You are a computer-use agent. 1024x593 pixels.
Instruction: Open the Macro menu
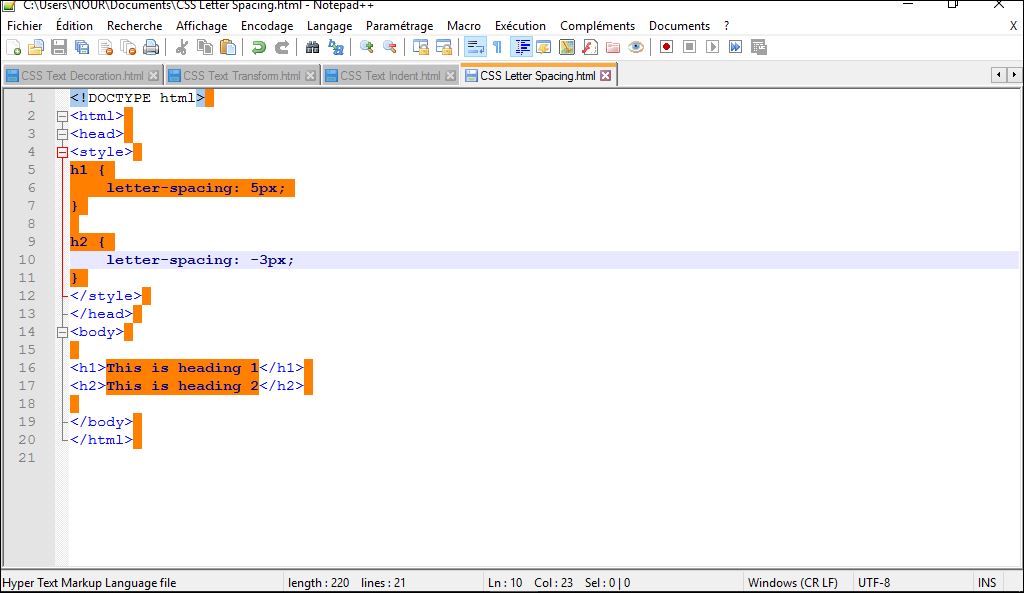464,25
